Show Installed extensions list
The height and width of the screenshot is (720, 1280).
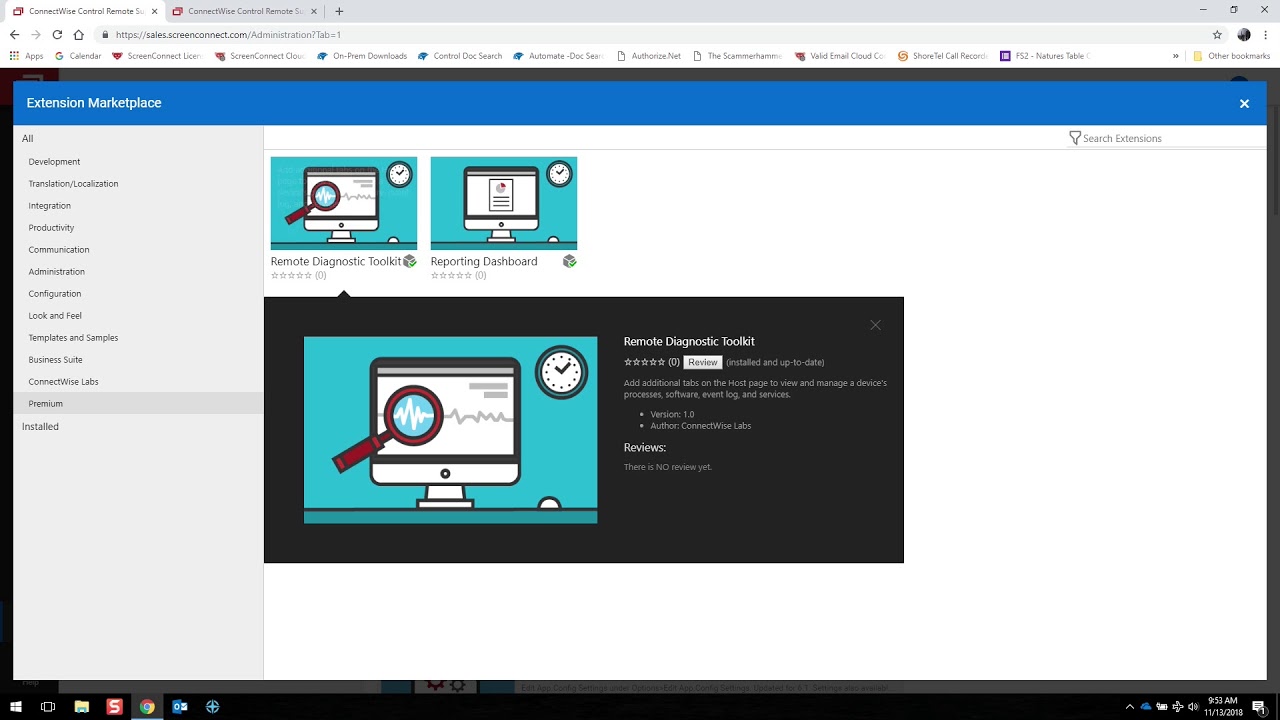point(41,427)
